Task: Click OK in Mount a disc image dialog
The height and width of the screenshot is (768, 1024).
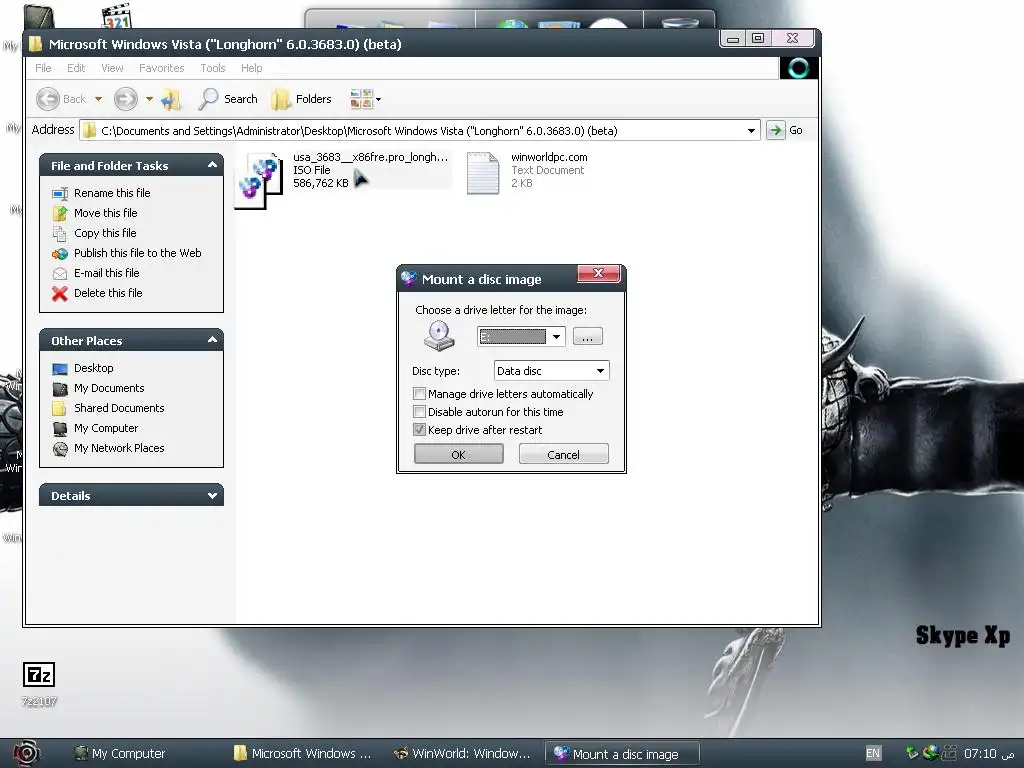Action: point(458,455)
